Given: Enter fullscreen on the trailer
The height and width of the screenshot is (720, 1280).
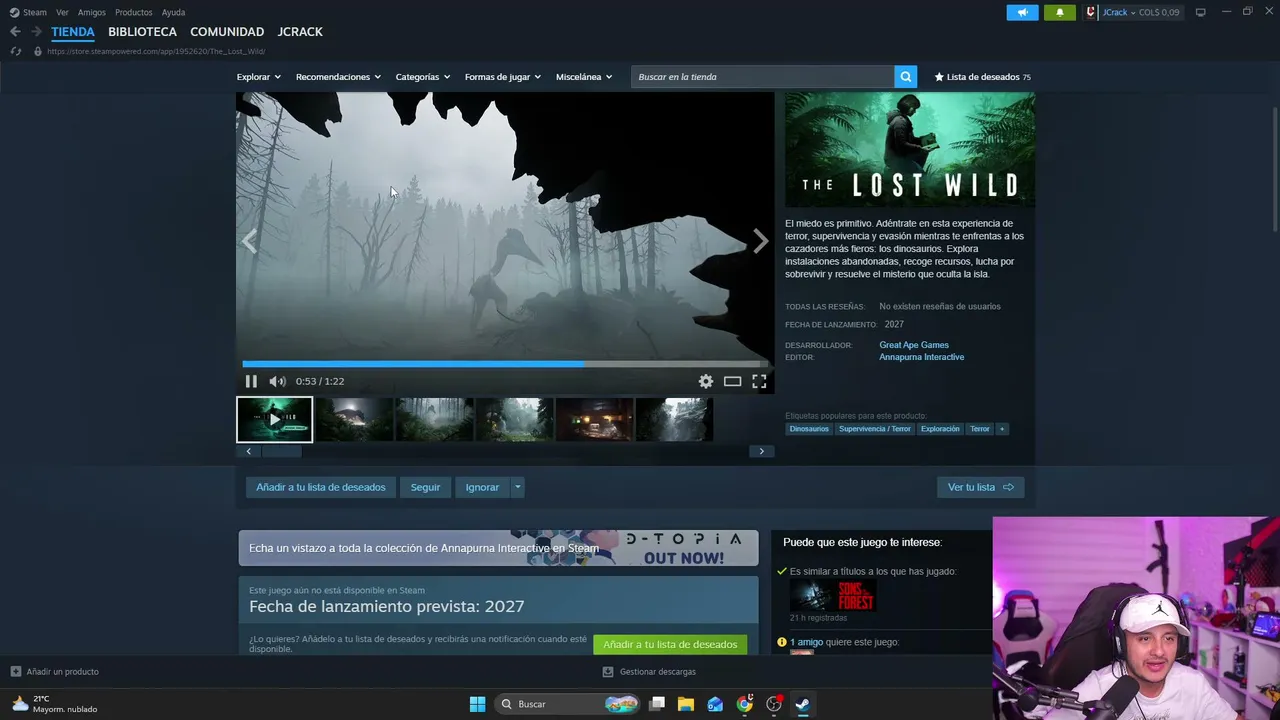Looking at the screenshot, I should coord(759,381).
